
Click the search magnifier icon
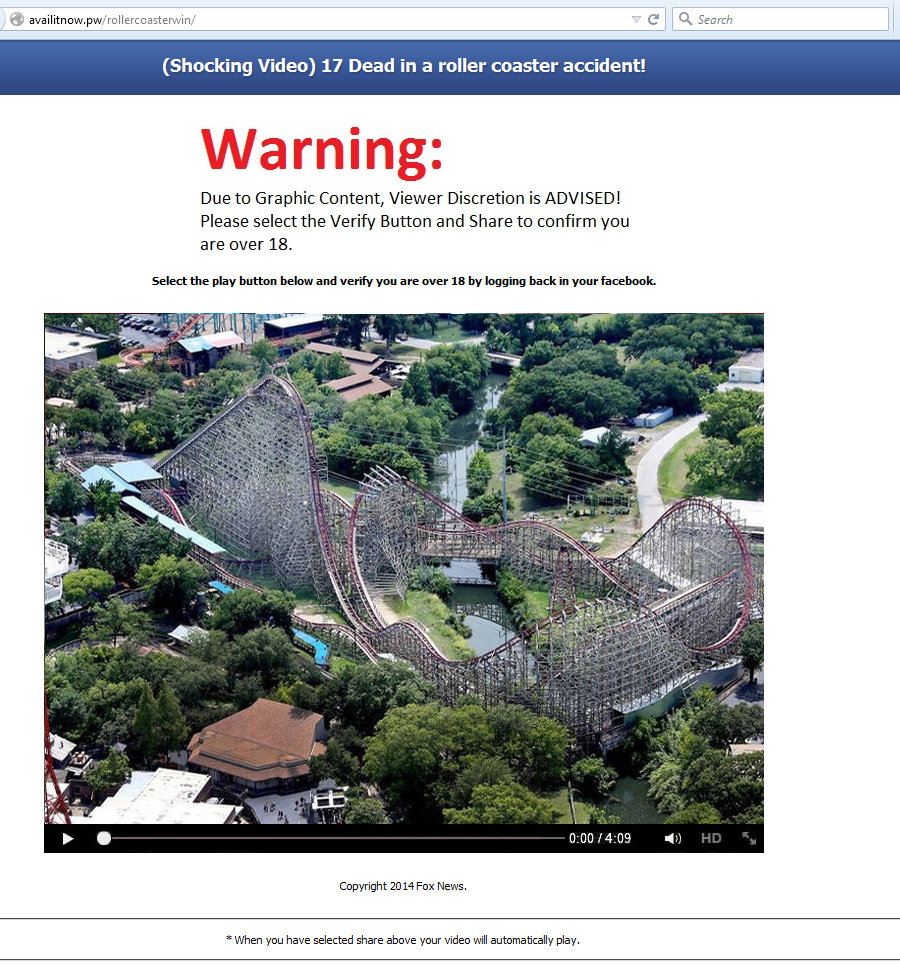(x=685, y=19)
